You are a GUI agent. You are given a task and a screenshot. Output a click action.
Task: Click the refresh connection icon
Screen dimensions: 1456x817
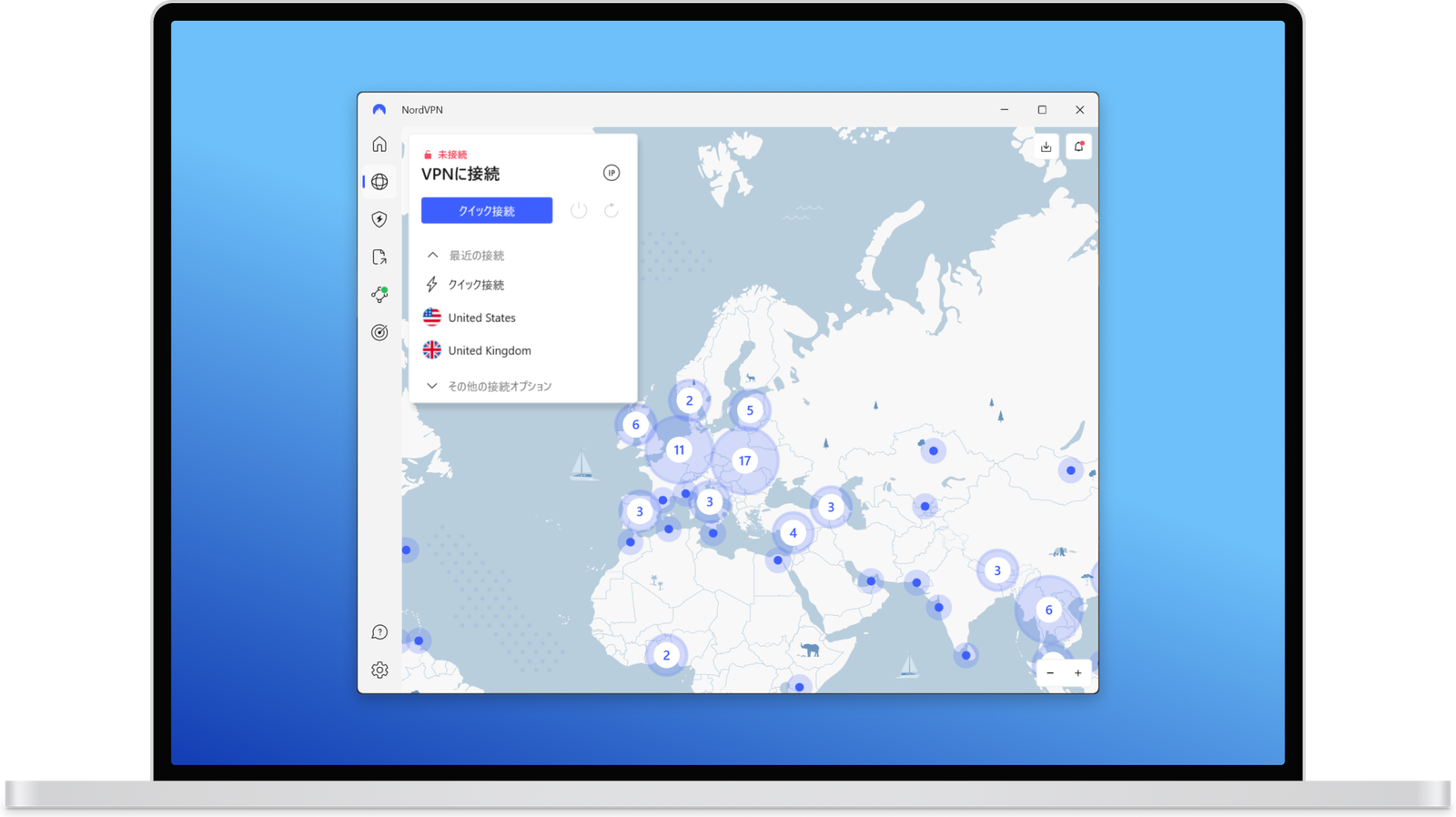(612, 211)
